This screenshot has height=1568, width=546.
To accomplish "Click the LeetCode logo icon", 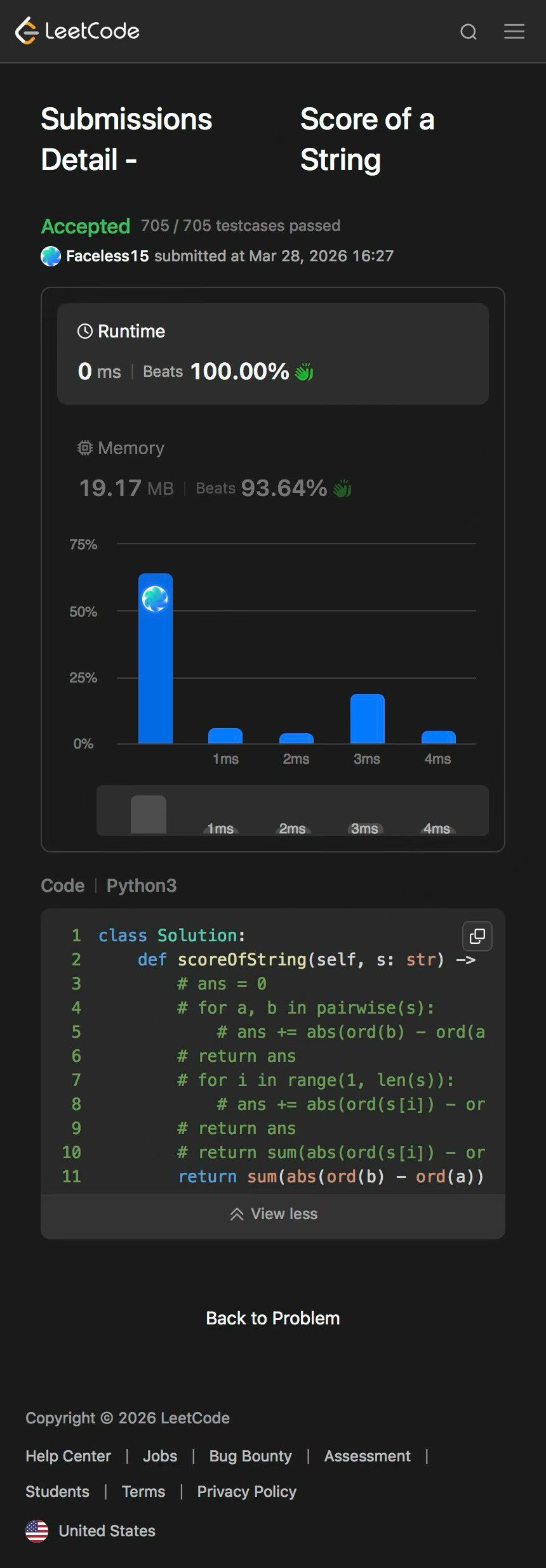I will pos(27,31).
